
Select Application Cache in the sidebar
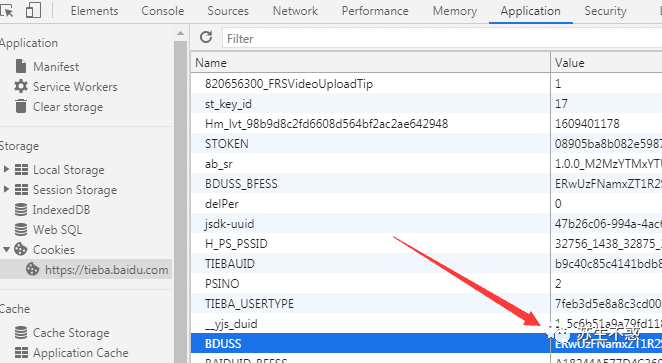pyautogui.click(x=81, y=353)
